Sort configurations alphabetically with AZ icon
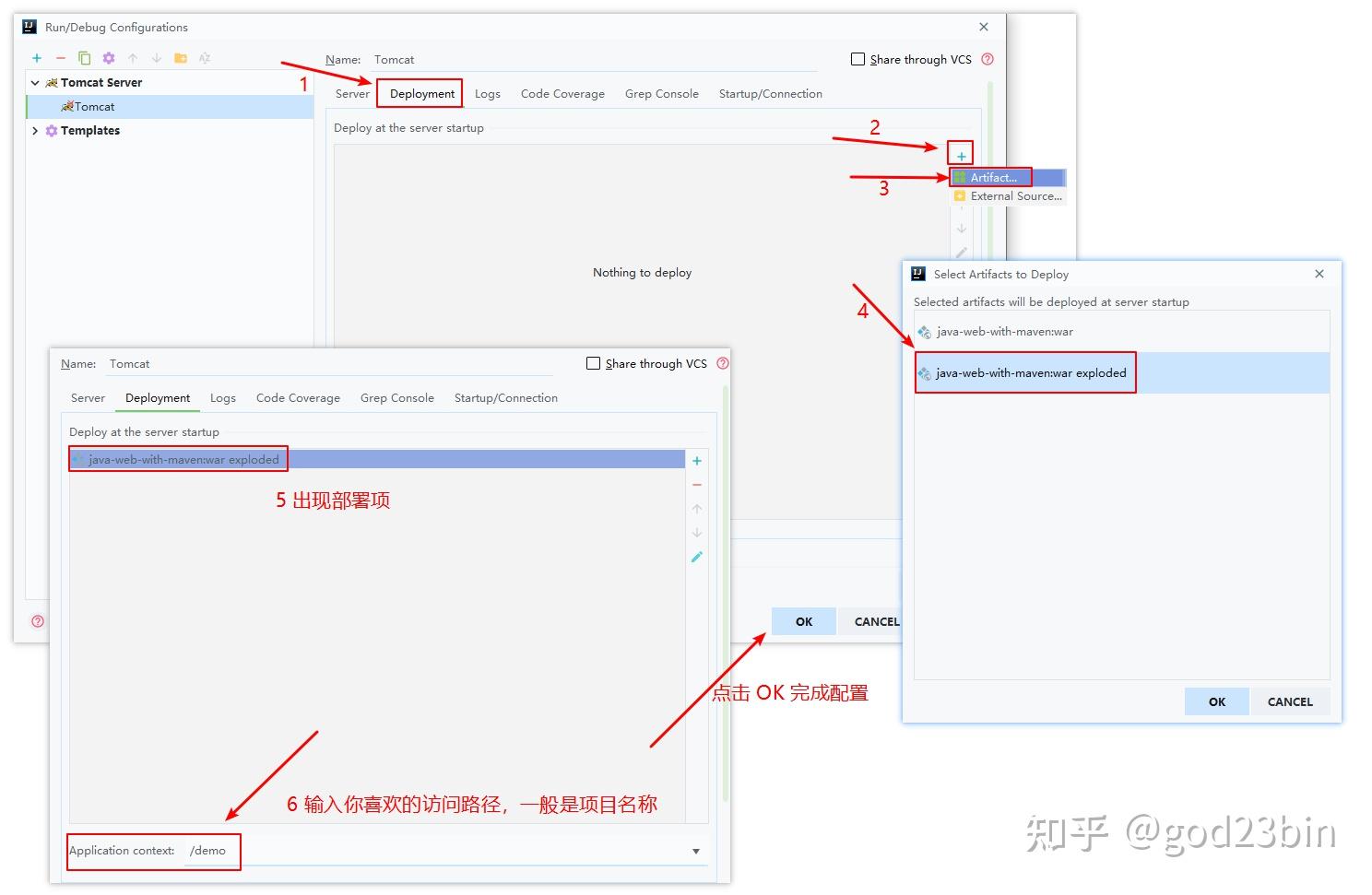The width and height of the screenshot is (1372, 895). coord(206,57)
